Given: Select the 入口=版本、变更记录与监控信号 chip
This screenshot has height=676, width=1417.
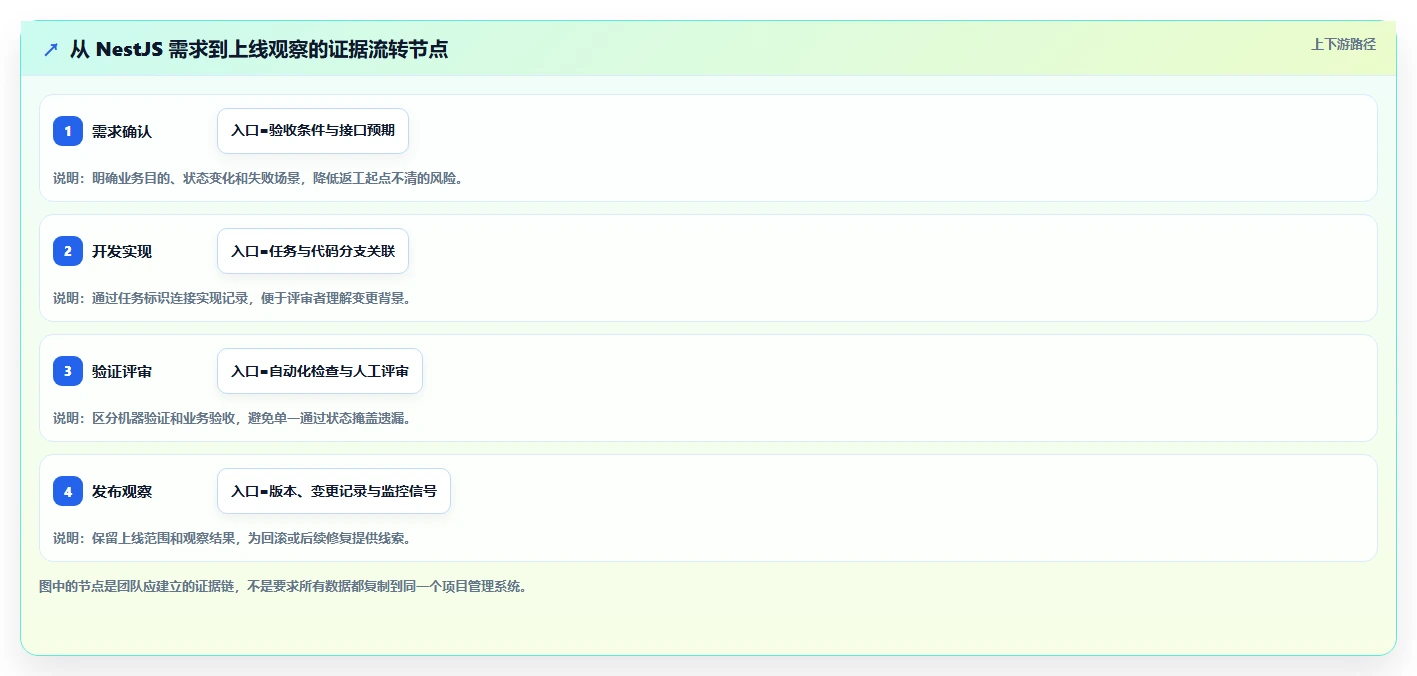Looking at the screenshot, I should [x=334, y=491].
